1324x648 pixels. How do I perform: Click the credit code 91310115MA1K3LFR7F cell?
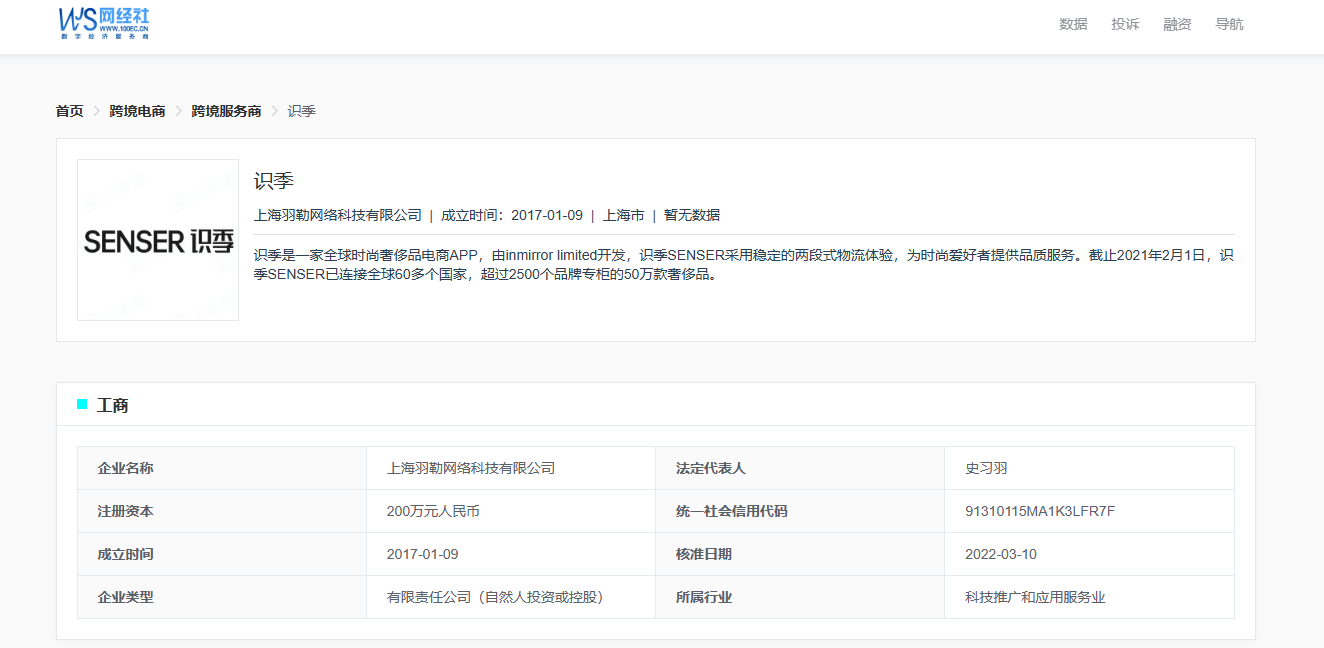pos(1039,511)
